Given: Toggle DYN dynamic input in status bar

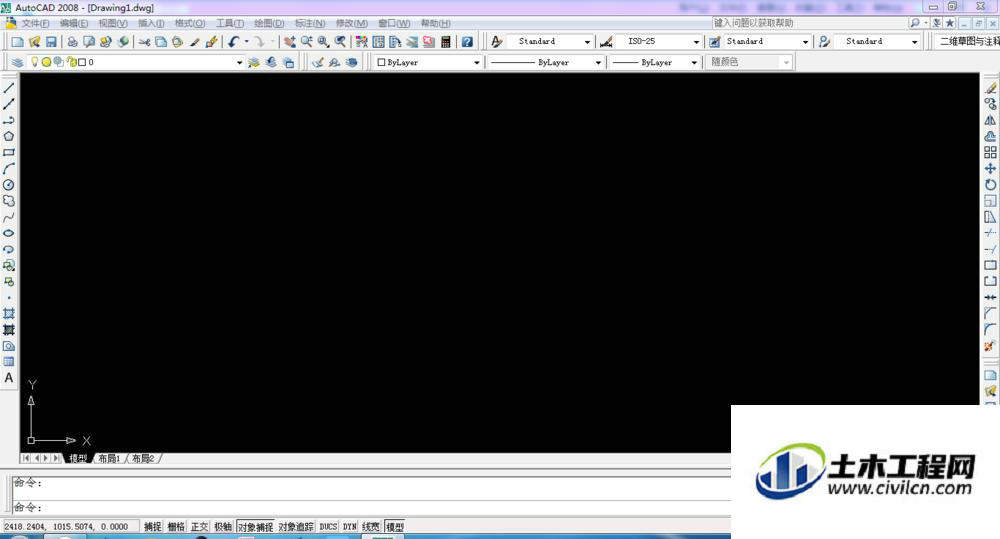Looking at the screenshot, I should (x=349, y=527).
